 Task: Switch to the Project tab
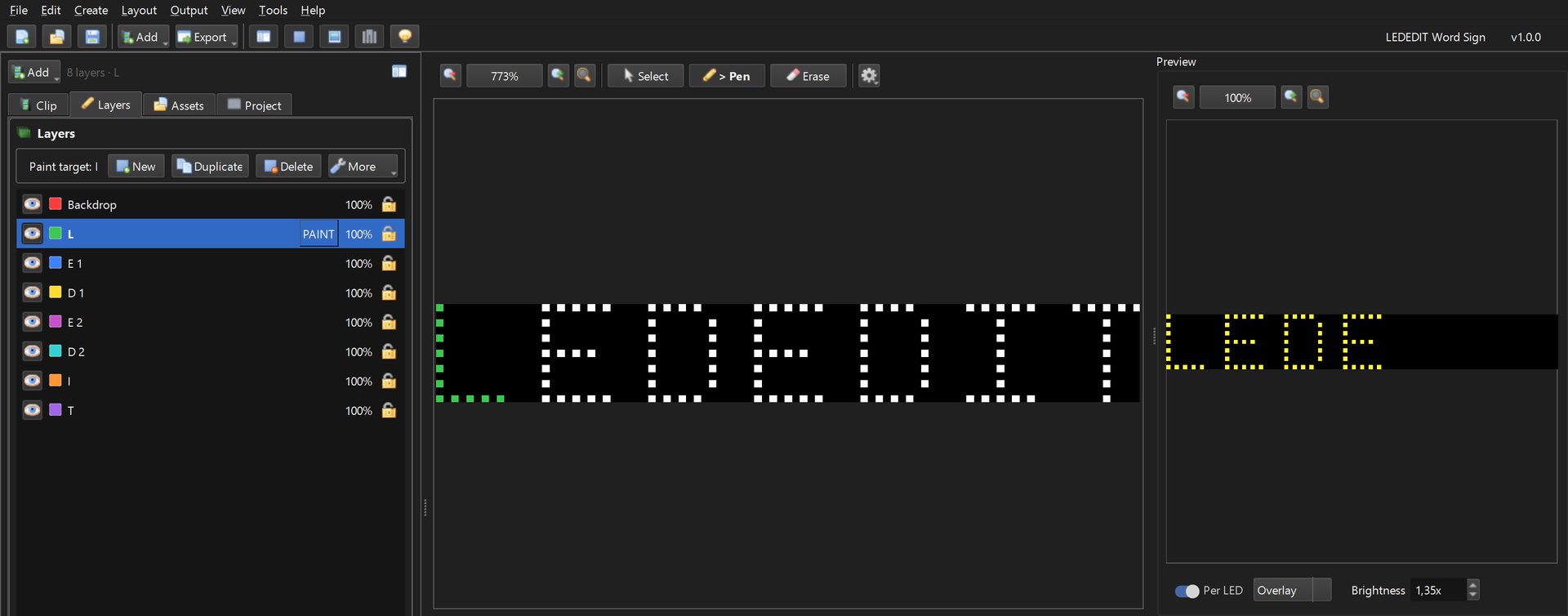254,105
